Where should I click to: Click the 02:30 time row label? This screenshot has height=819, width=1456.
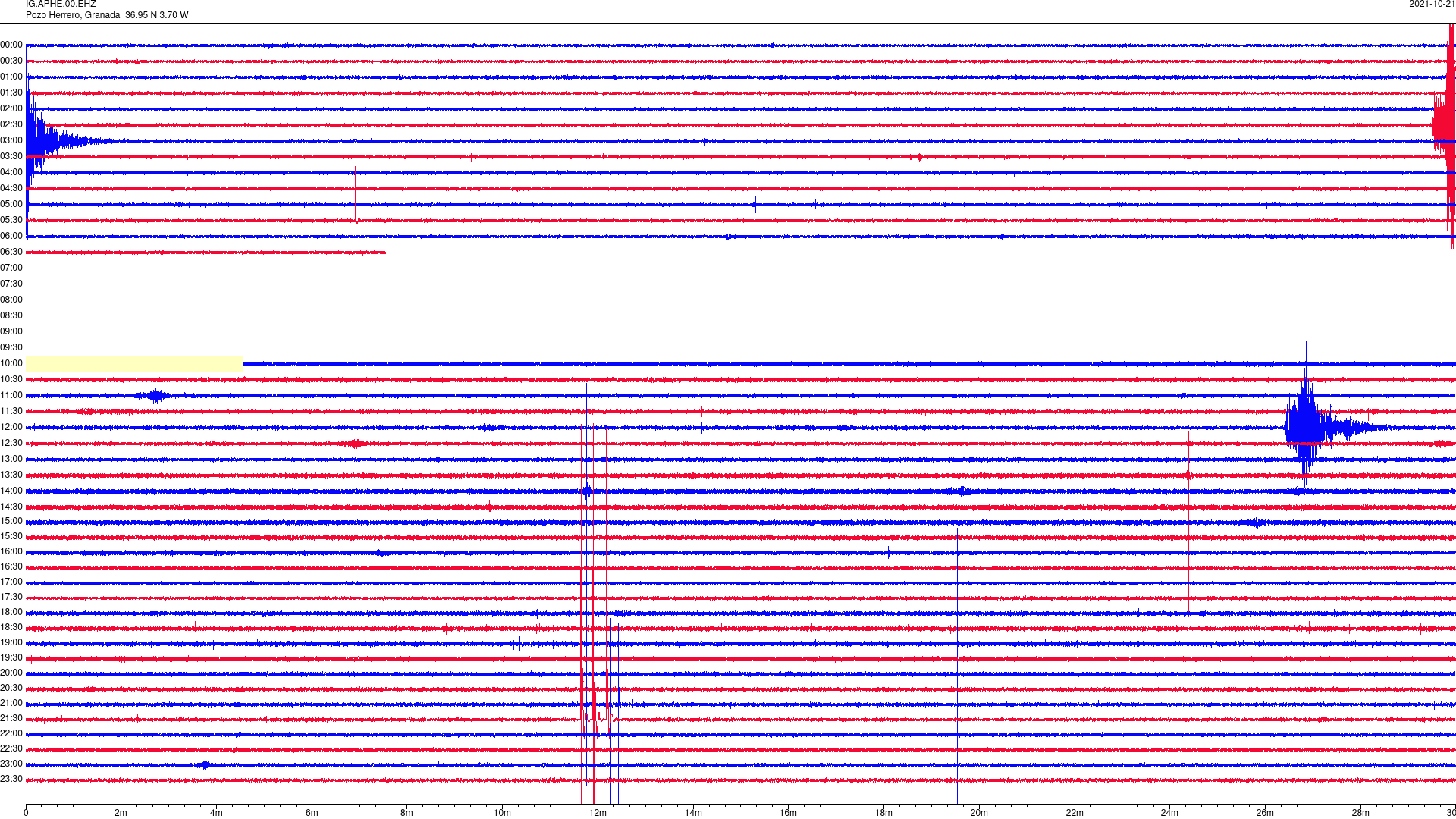point(11,124)
